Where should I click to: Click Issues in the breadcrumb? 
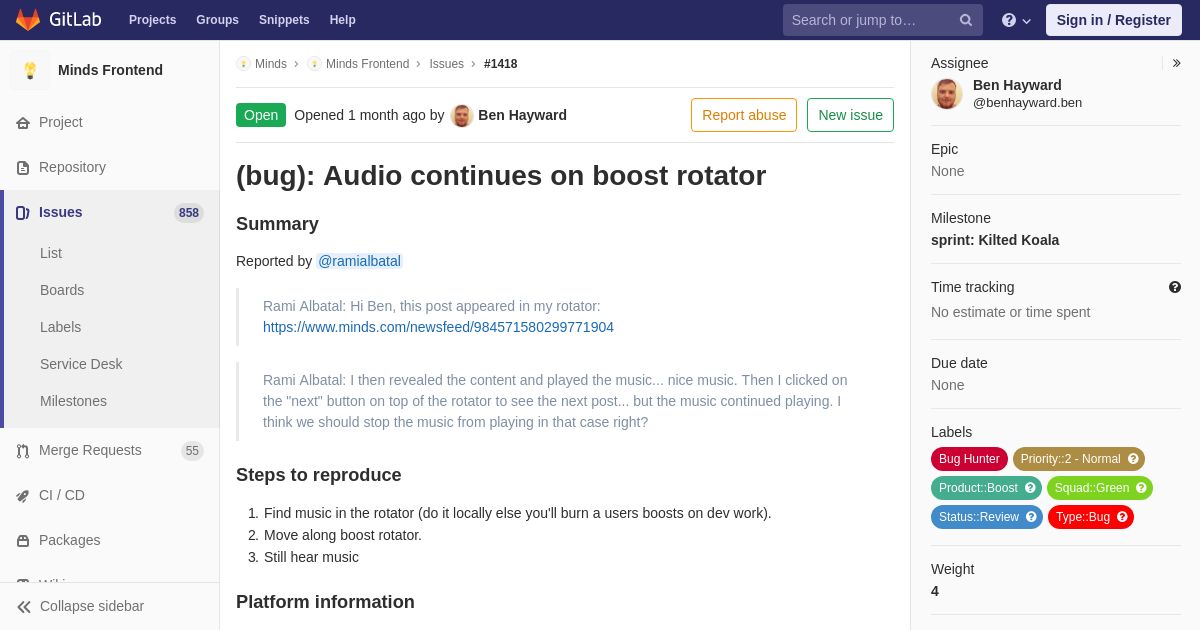click(446, 64)
